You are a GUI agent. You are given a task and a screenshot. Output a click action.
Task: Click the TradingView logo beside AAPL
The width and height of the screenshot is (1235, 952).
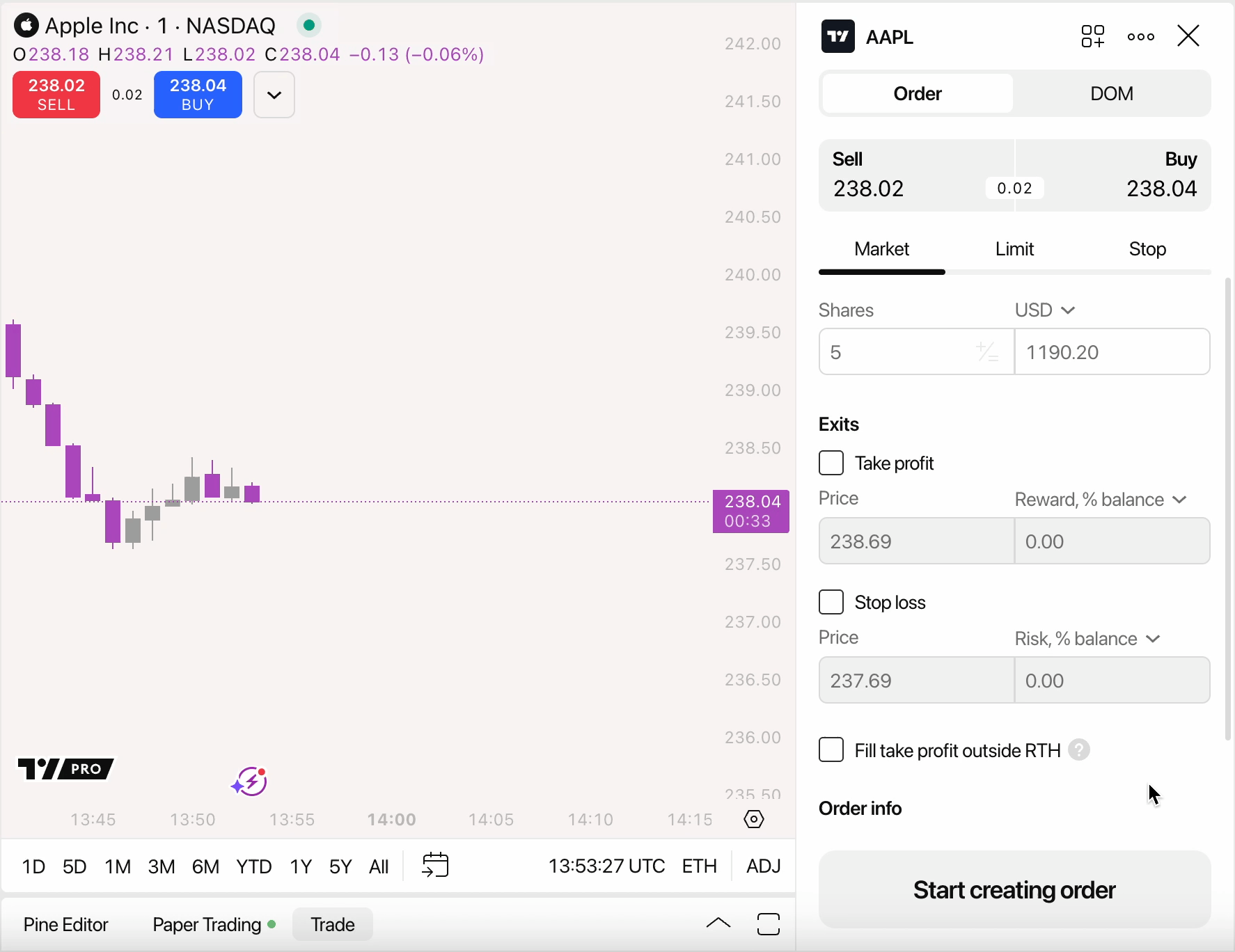838,36
